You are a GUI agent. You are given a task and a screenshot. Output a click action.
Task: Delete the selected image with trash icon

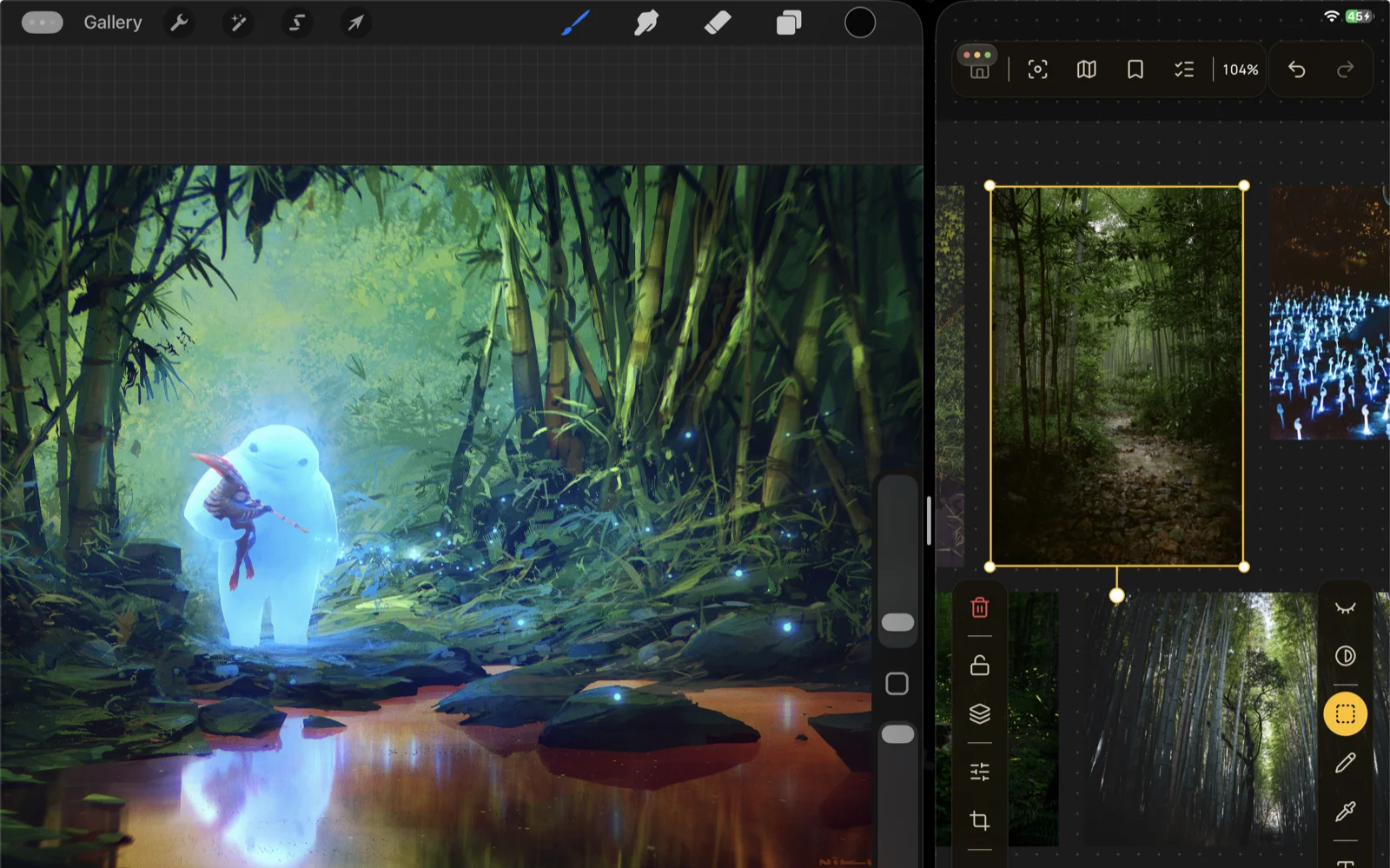coord(979,607)
